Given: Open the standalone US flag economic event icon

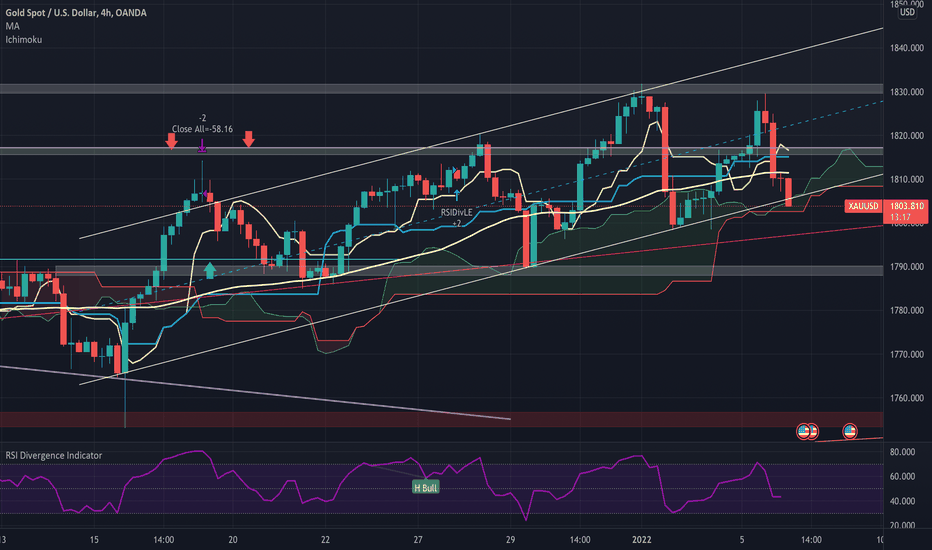Looking at the screenshot, I should coord(850,431).
